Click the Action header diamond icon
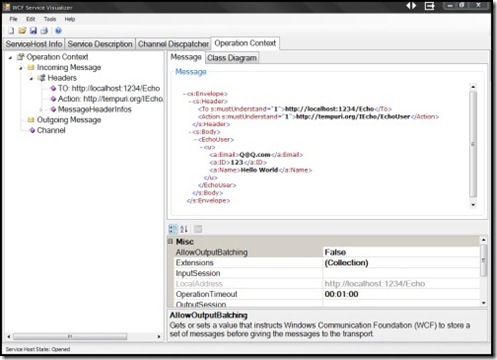 (53, 99)
